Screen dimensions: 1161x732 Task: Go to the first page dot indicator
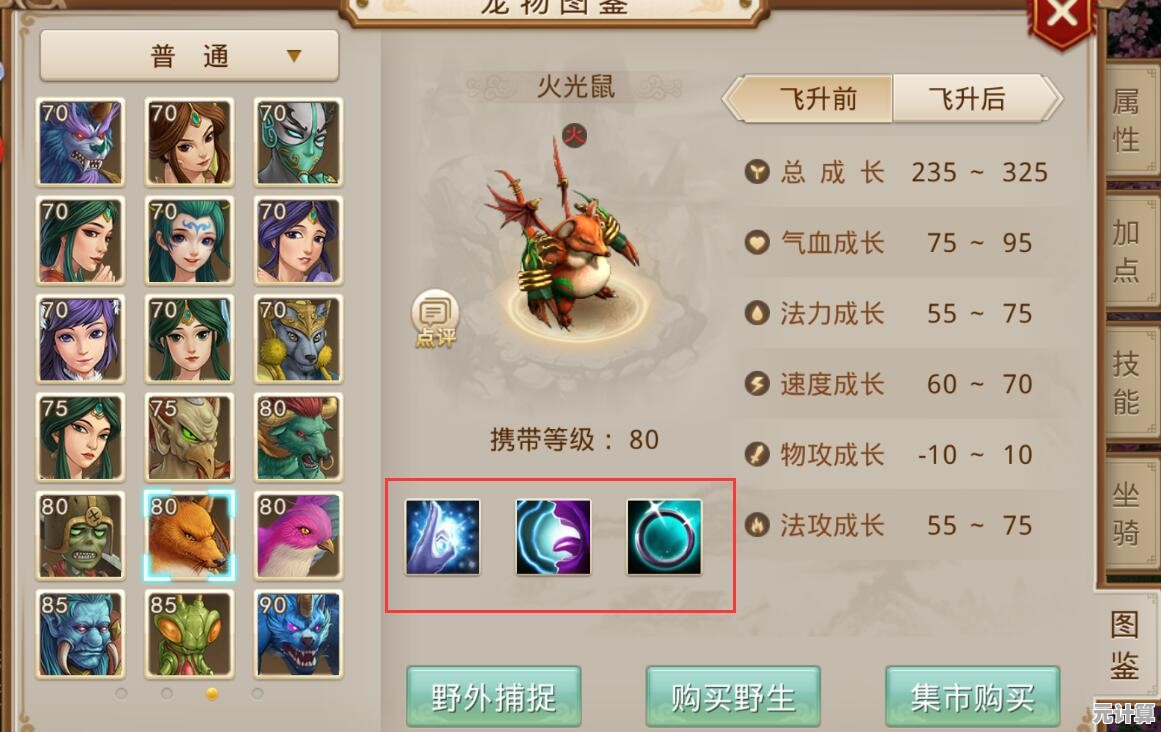121,694
